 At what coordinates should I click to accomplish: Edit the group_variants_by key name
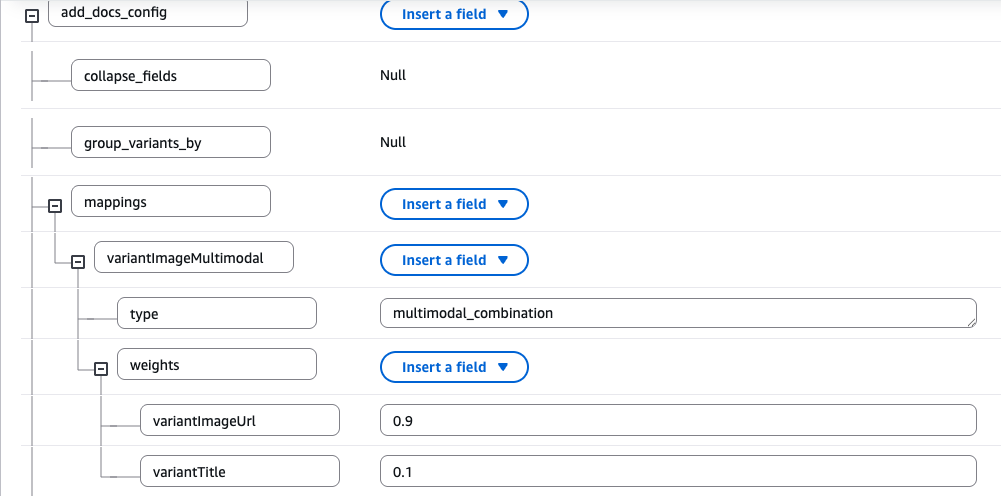click(171, 142)
